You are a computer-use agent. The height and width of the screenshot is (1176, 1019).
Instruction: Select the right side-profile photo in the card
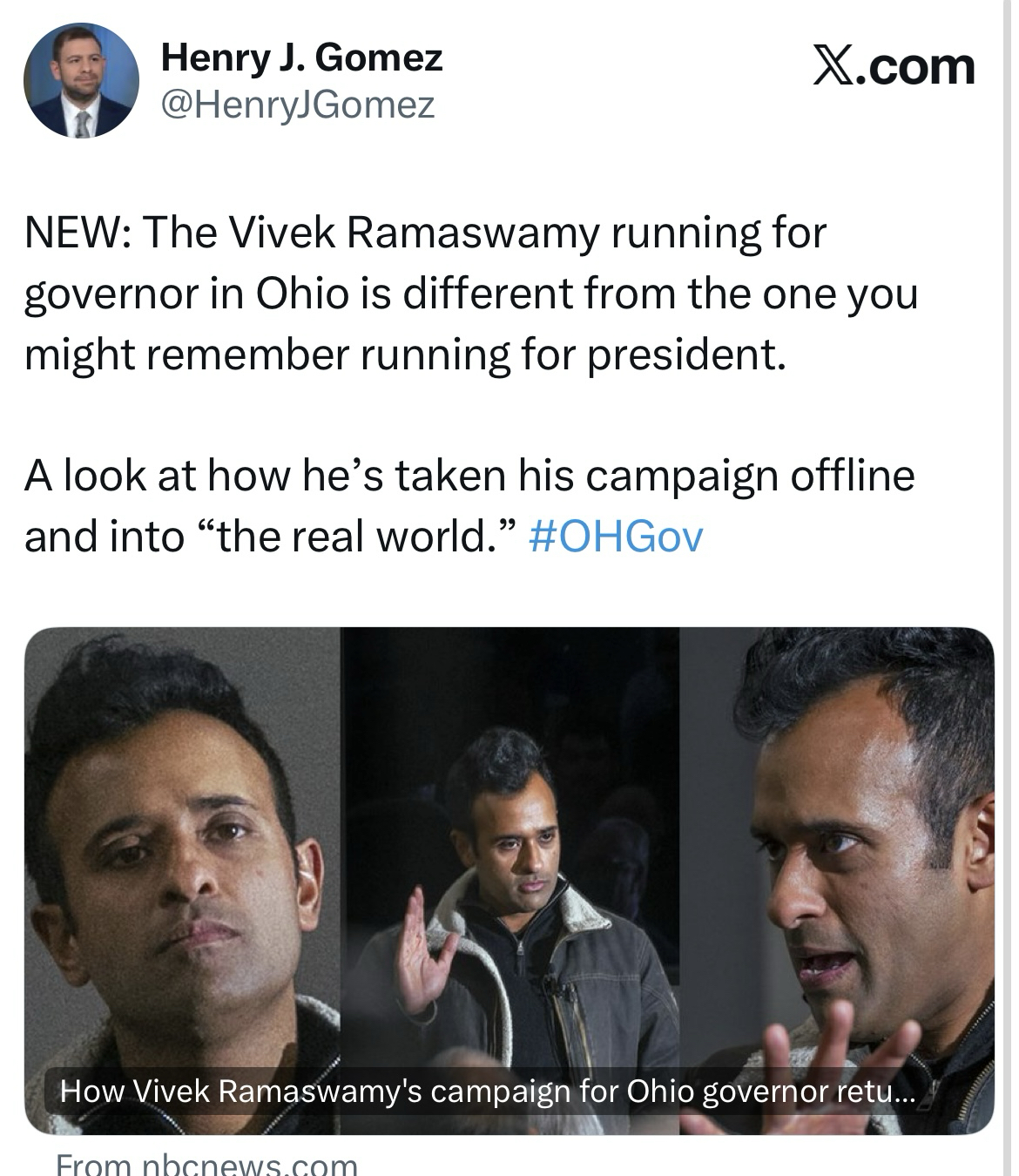pos(836,854)
